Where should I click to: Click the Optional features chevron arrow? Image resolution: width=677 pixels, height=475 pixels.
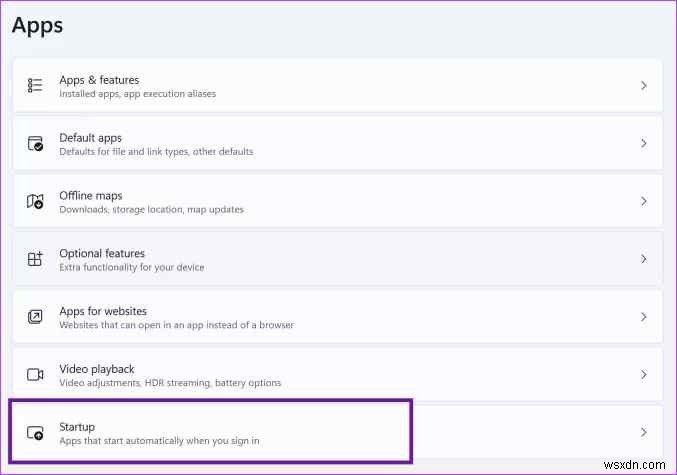(644, 259)
